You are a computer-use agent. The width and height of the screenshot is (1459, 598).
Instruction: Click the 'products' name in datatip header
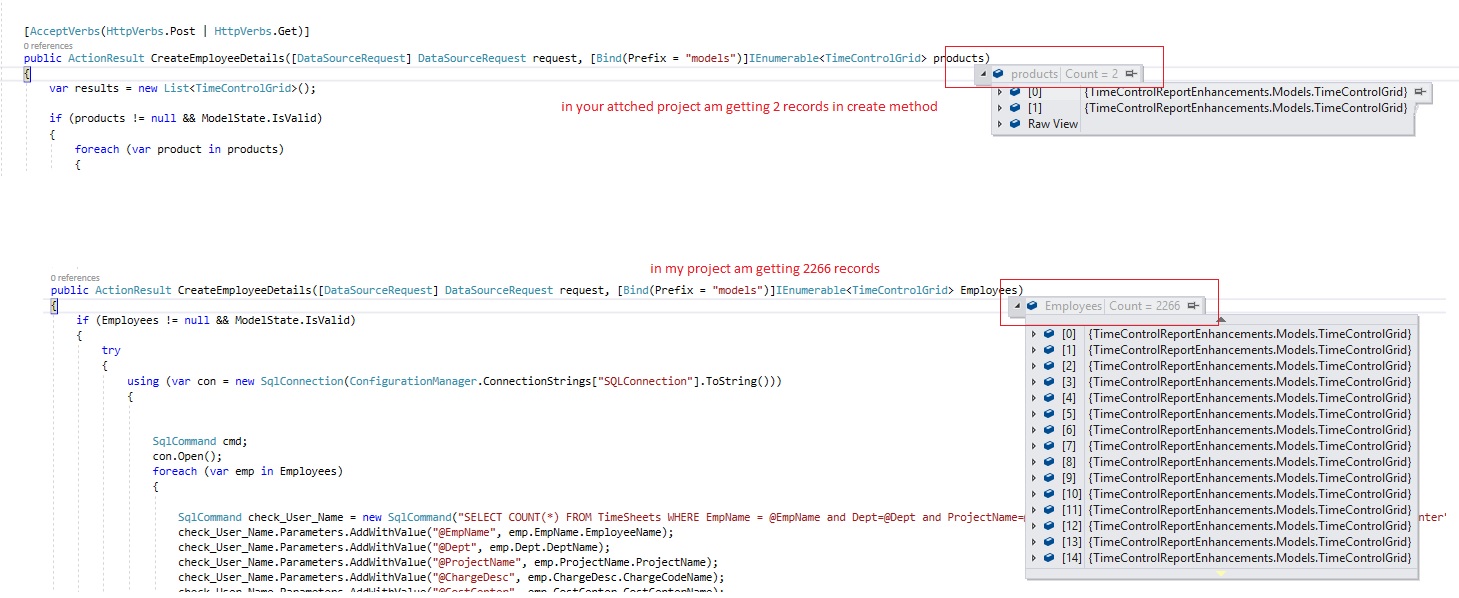point(1034,74)
